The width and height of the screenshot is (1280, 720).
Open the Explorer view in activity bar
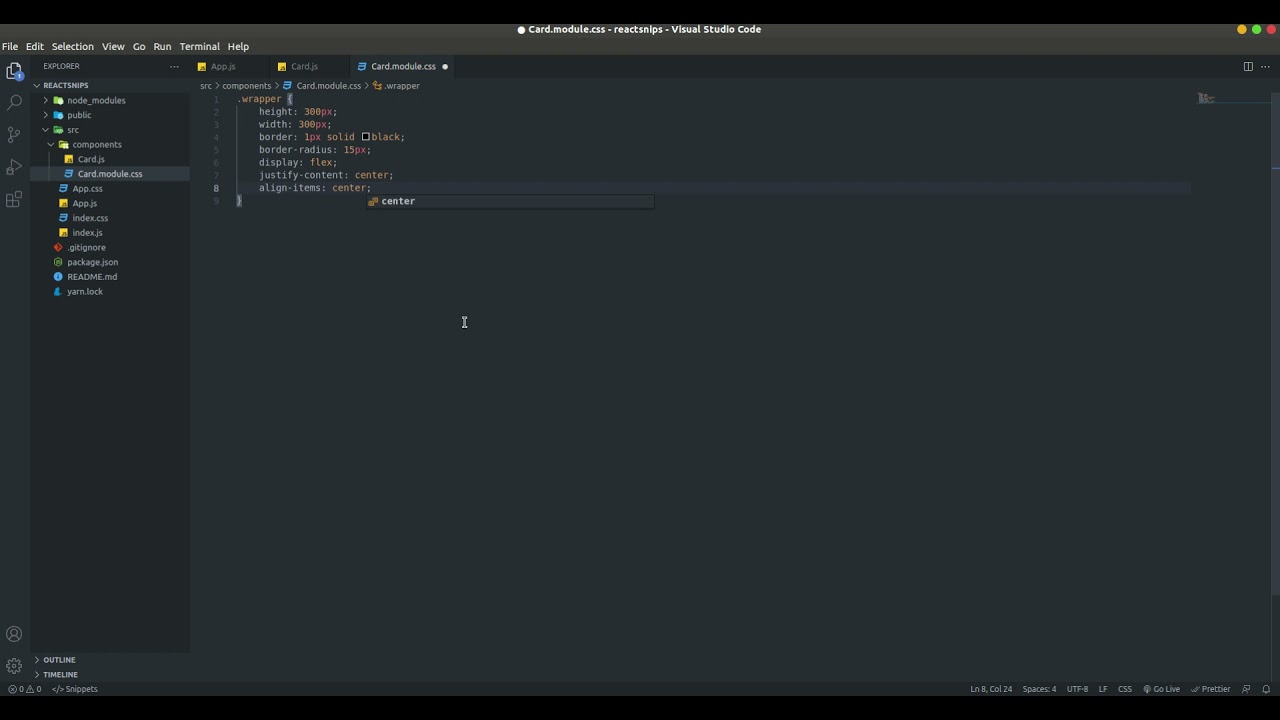coord(14,71)
